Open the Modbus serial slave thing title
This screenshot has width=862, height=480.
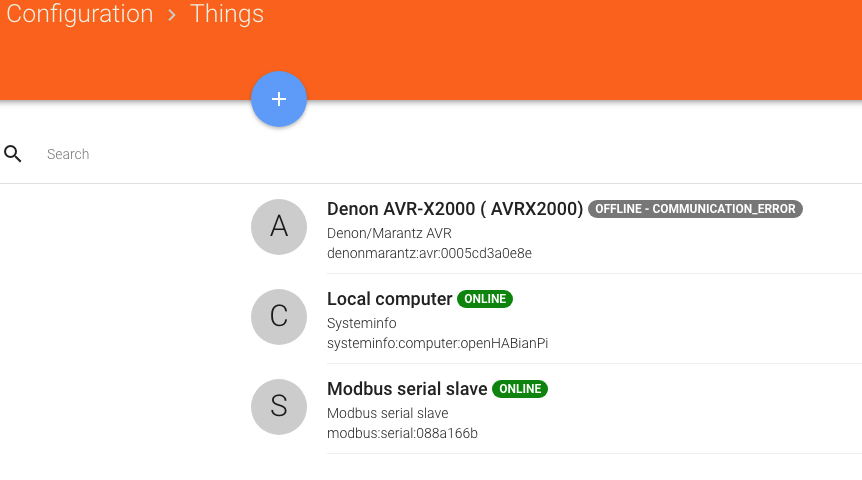point(407,389)
